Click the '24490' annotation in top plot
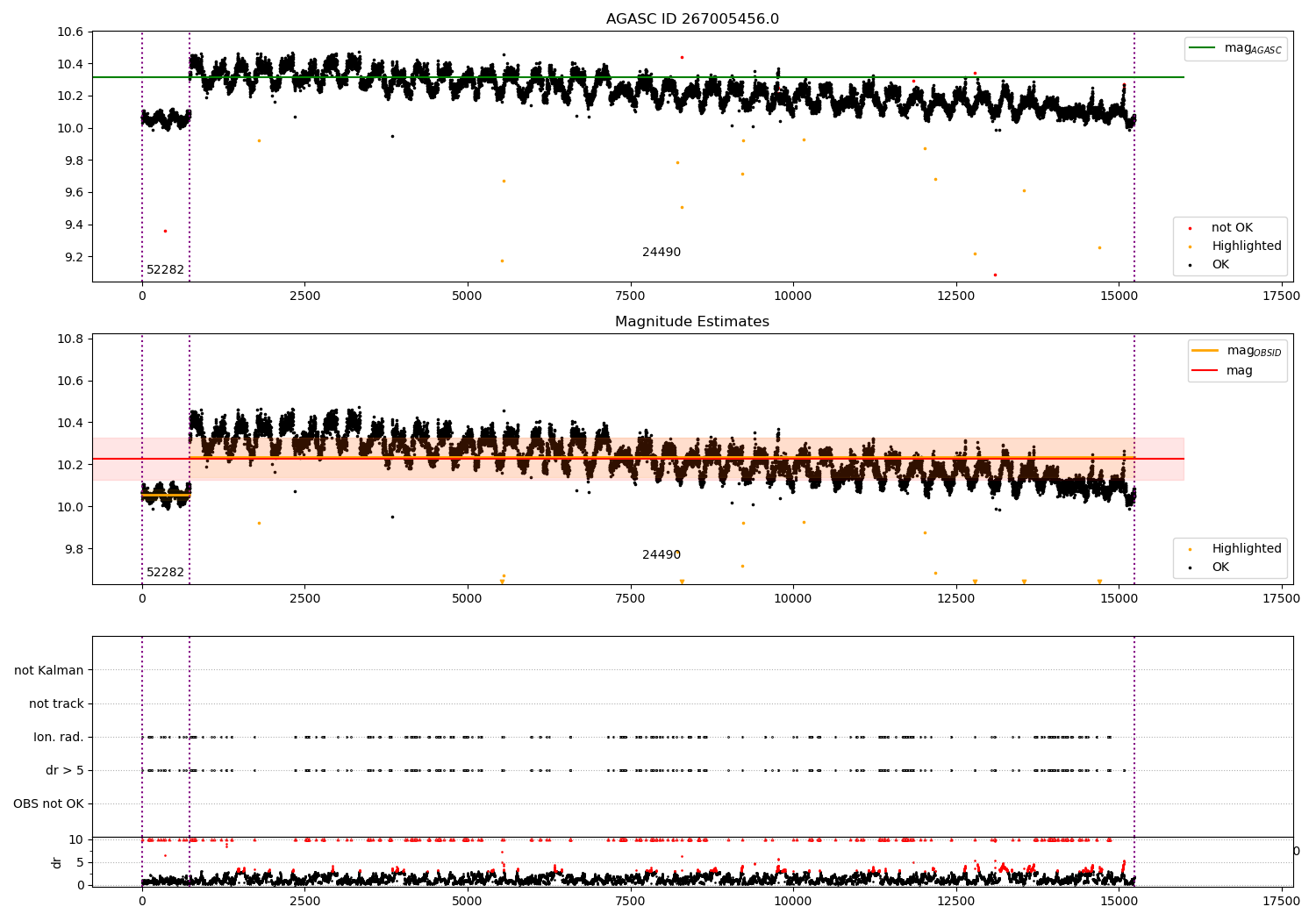This screenshot has width=1316, height=921. 662,252
